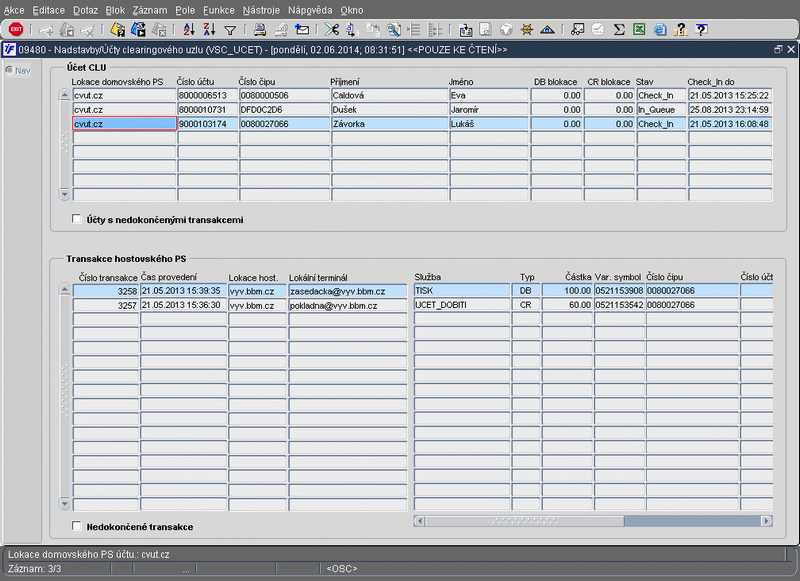Enable 'Účty s nedokončenými transakcemi' checkbox
Screen dimensions: 800x581
pos(77,219)
